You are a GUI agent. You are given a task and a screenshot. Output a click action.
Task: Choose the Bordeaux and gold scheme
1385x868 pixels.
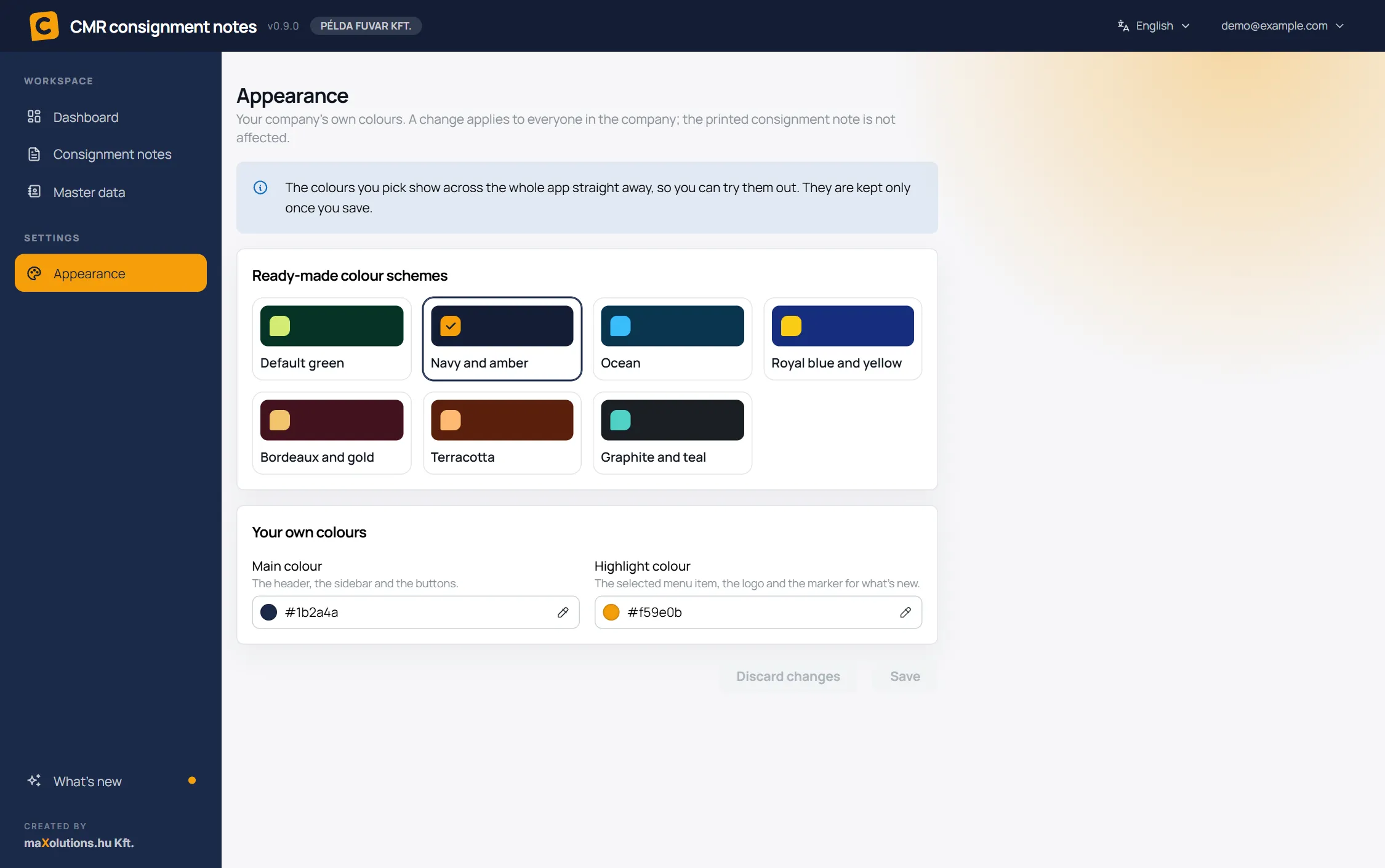point(332,433)
